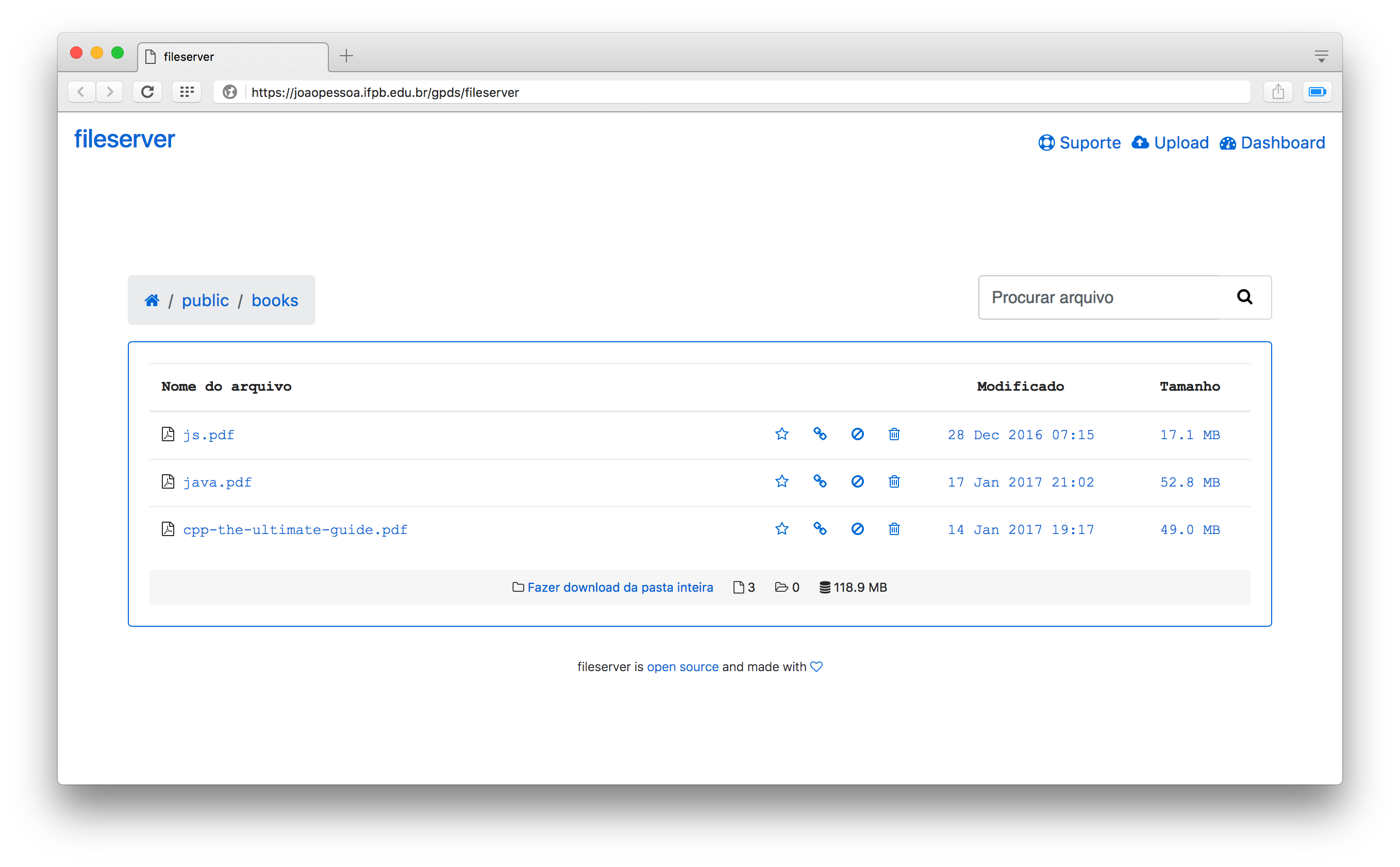Click the browser forward arrow
The width and height of the screenshot is (1400, 867).
[109, 92]
